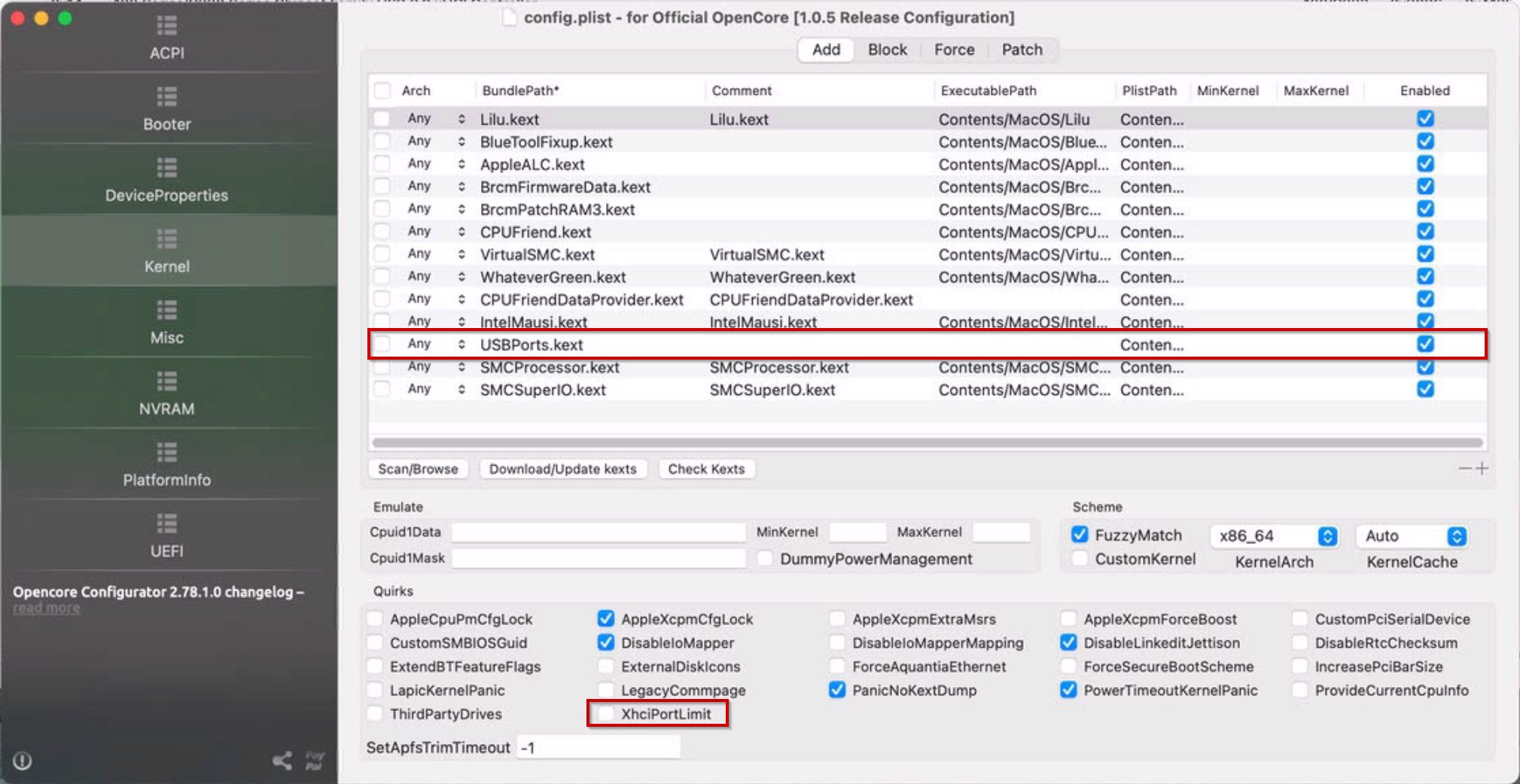Click the share icon in sidebar footer

282,761
